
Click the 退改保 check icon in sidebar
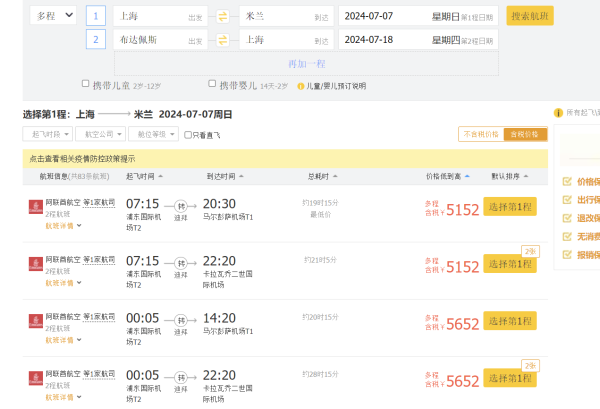click(567, 218)
